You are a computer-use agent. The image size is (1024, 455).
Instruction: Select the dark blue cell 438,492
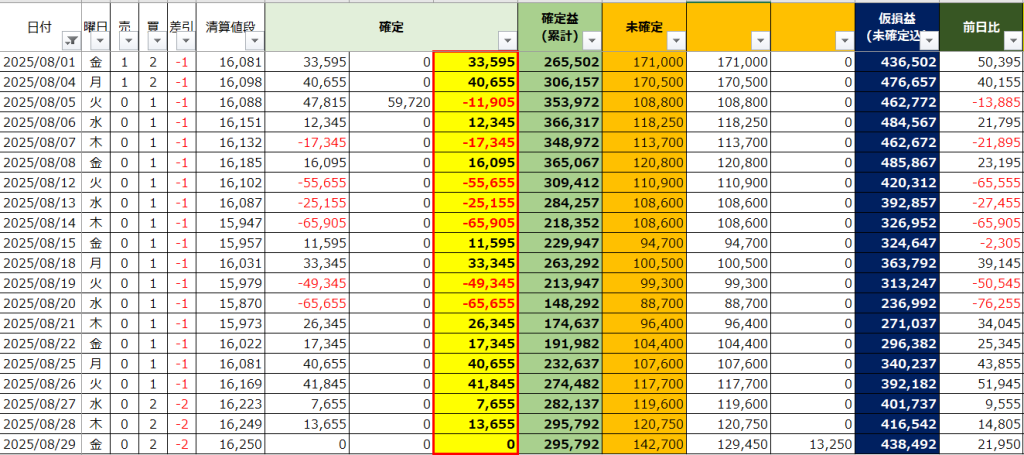[x=897, y=446]
